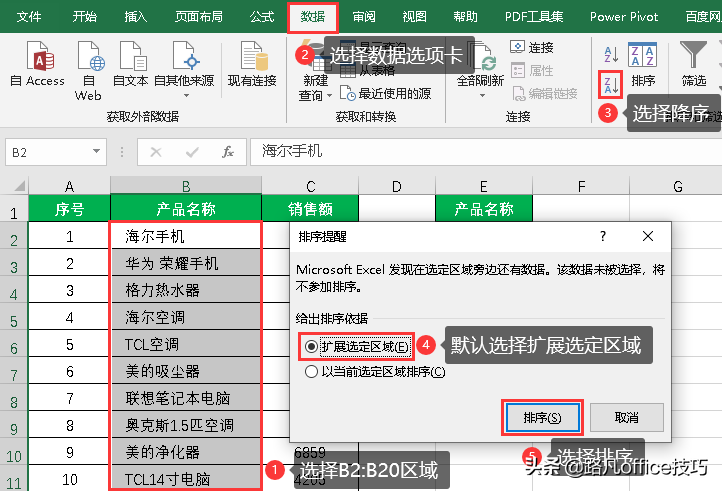Close the 排序提醒 dialog
This screenshot has height=491, width=722.
click(x=648, y=236)
